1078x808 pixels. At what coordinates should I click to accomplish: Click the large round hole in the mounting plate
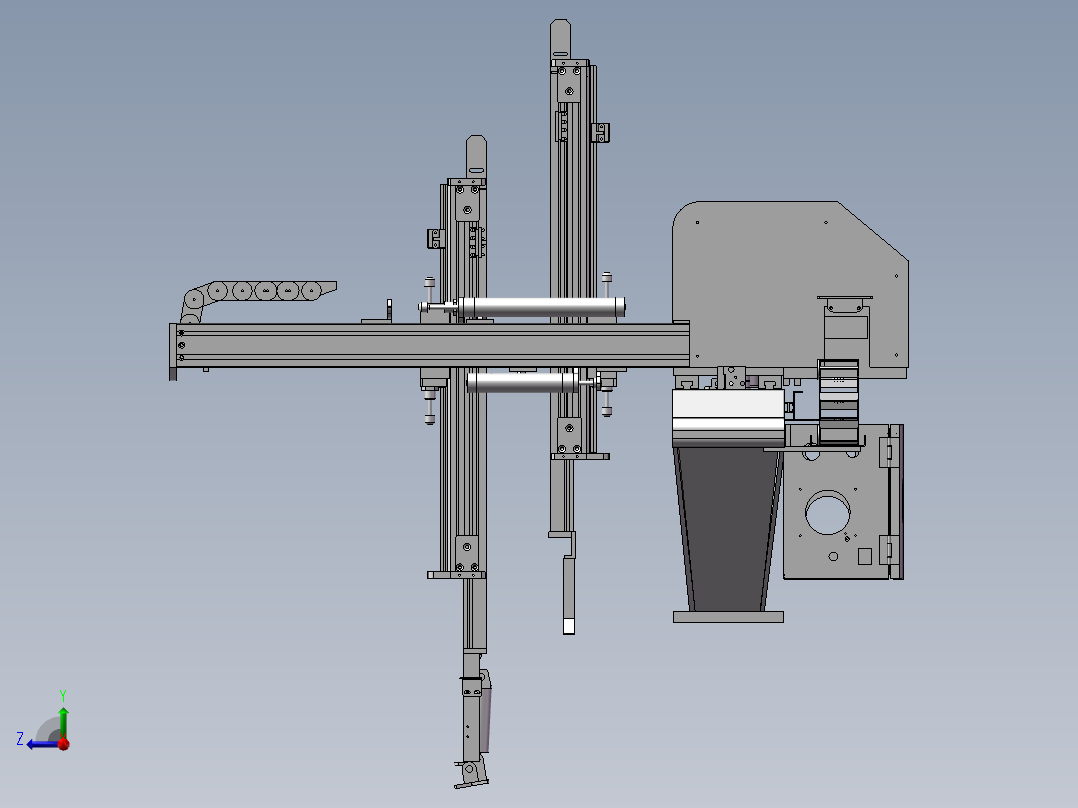pyautogui.click(x=828, y=512)
